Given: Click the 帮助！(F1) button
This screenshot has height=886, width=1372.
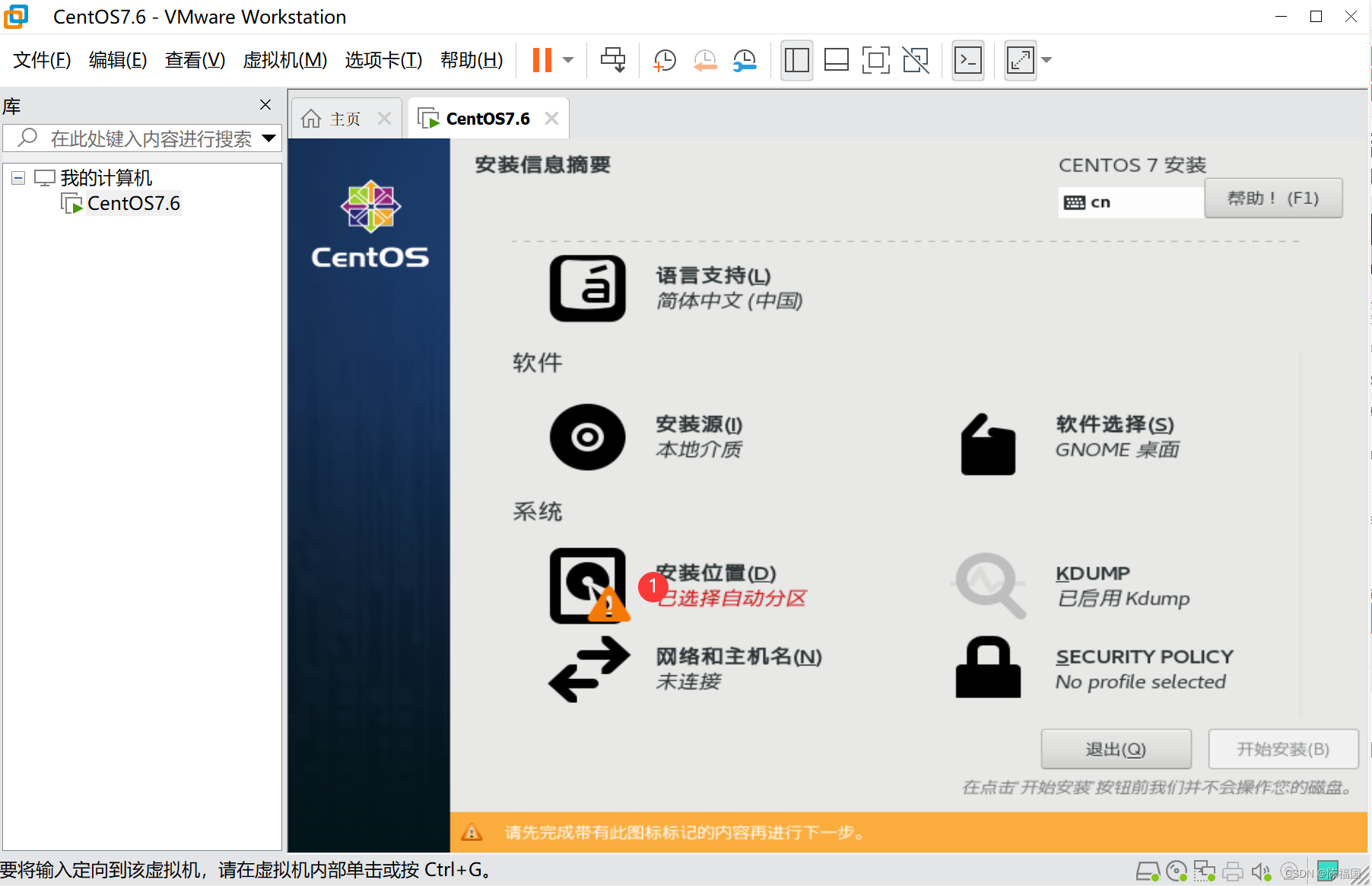Looking at the screenshot, I should tap(1273, 198).
